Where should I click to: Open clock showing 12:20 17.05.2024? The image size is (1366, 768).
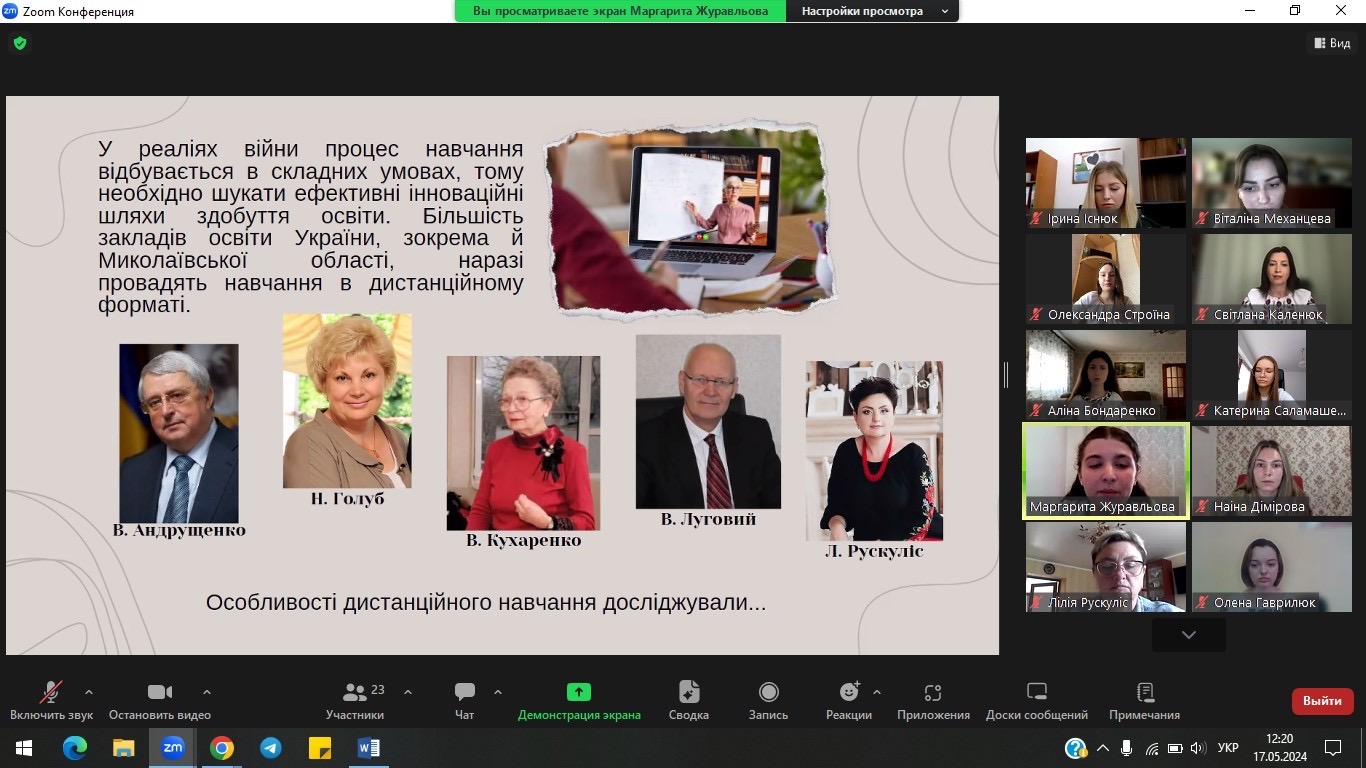click(1280, 748)
